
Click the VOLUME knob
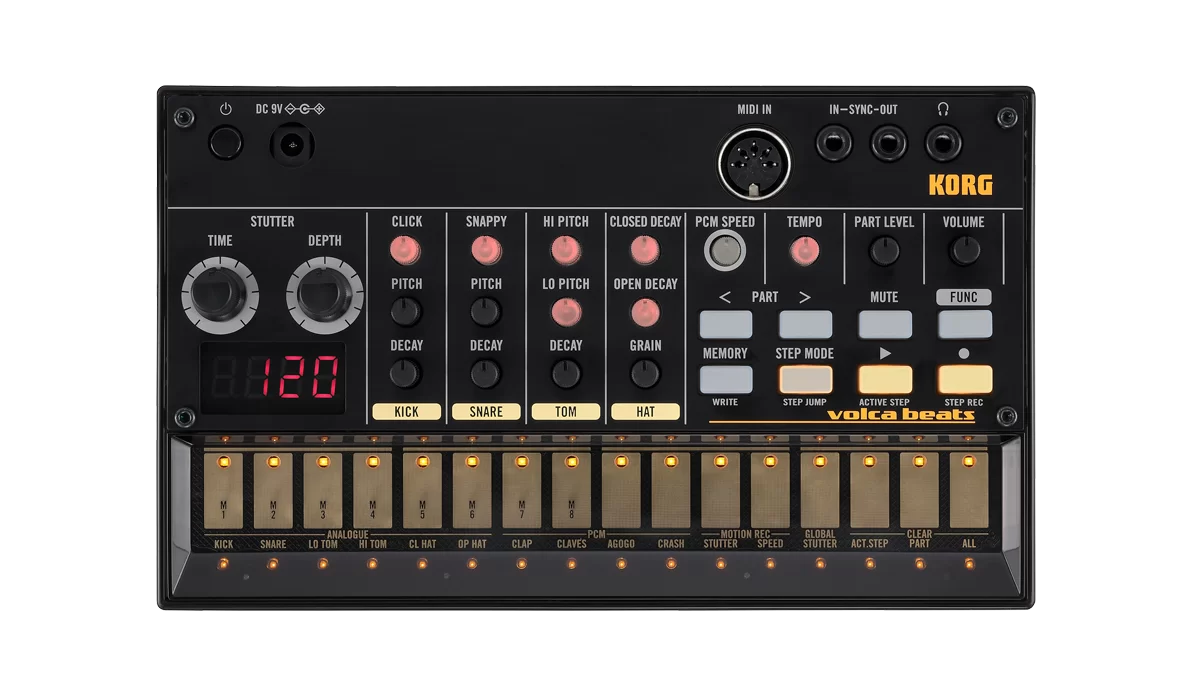click(x=964, y=251)
